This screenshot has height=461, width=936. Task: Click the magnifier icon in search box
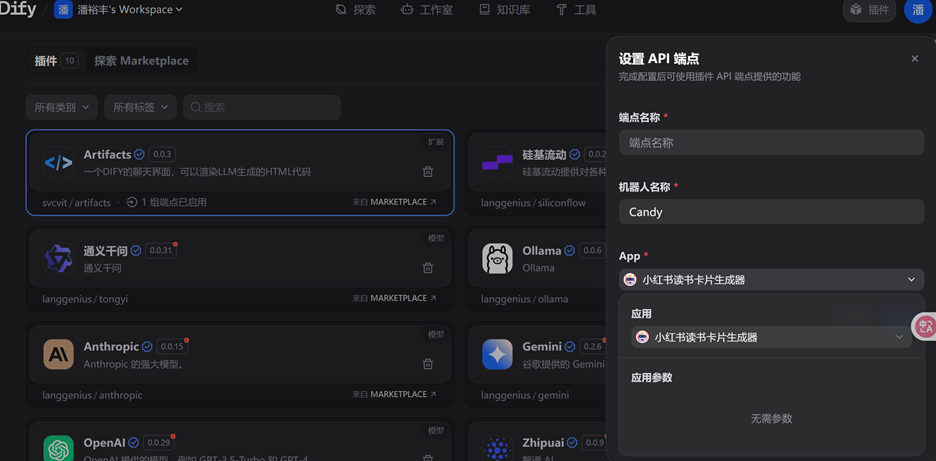195,107
